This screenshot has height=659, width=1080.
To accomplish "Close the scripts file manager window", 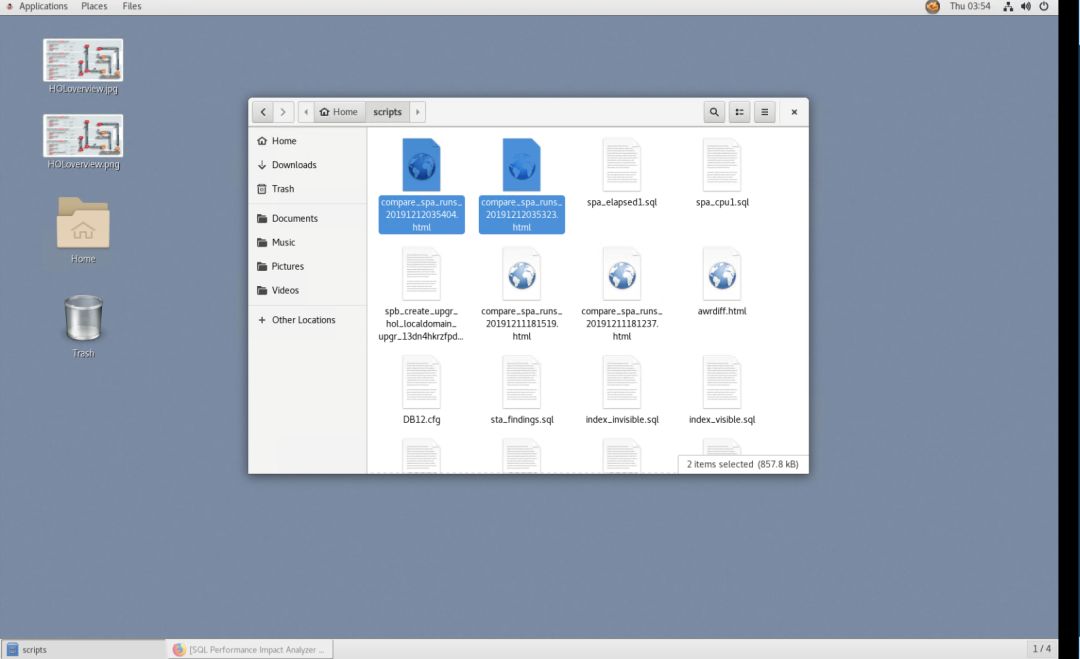I will coord(793,112).
